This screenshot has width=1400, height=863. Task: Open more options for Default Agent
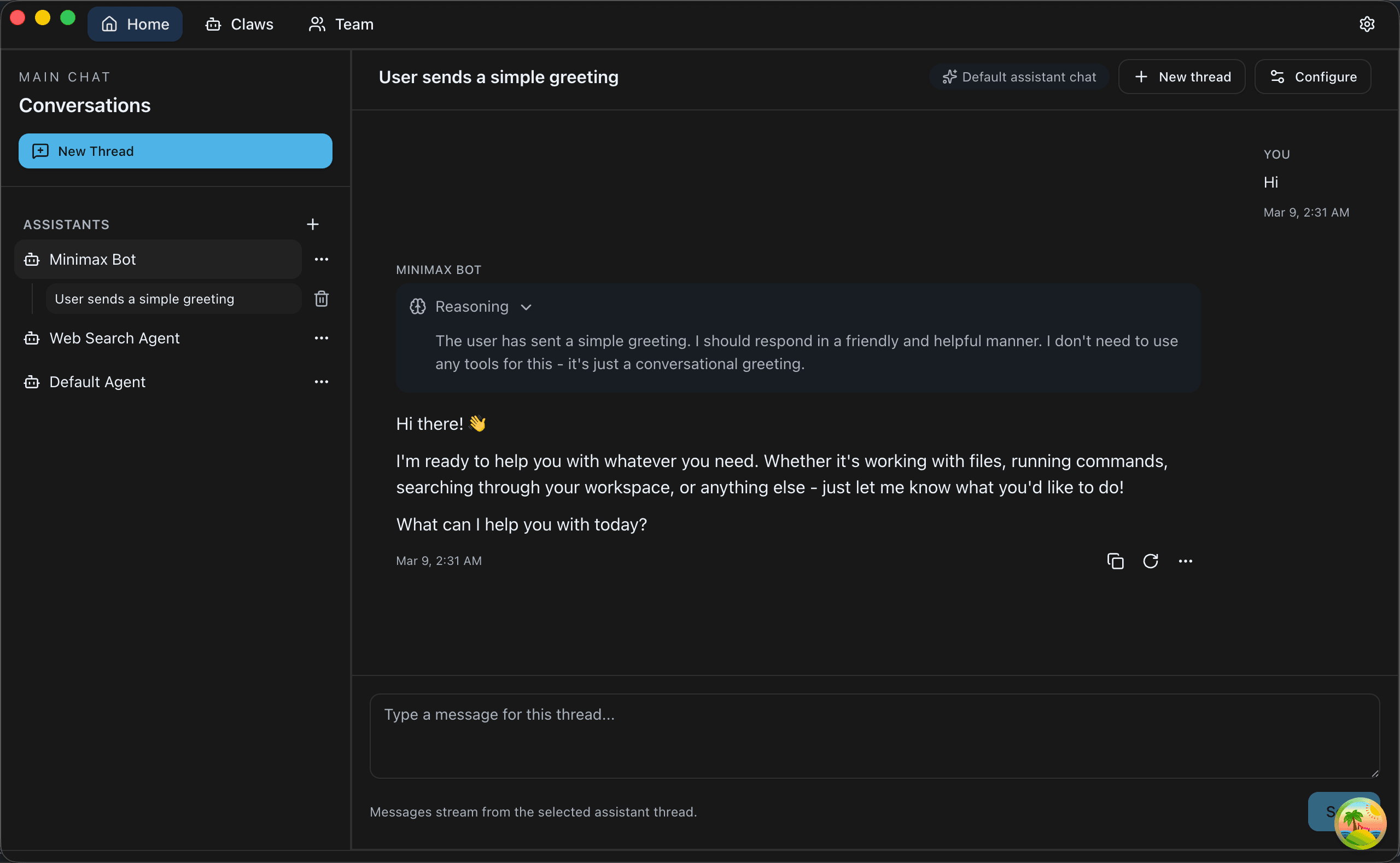point(322,381)
